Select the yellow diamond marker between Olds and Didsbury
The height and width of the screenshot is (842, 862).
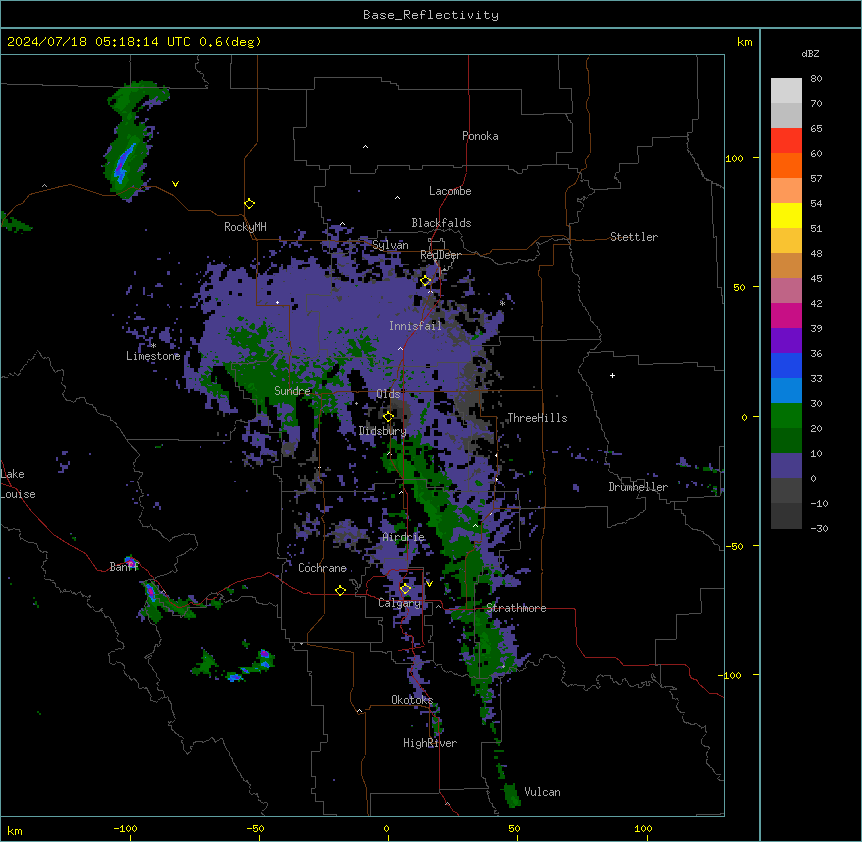(388, 417)
